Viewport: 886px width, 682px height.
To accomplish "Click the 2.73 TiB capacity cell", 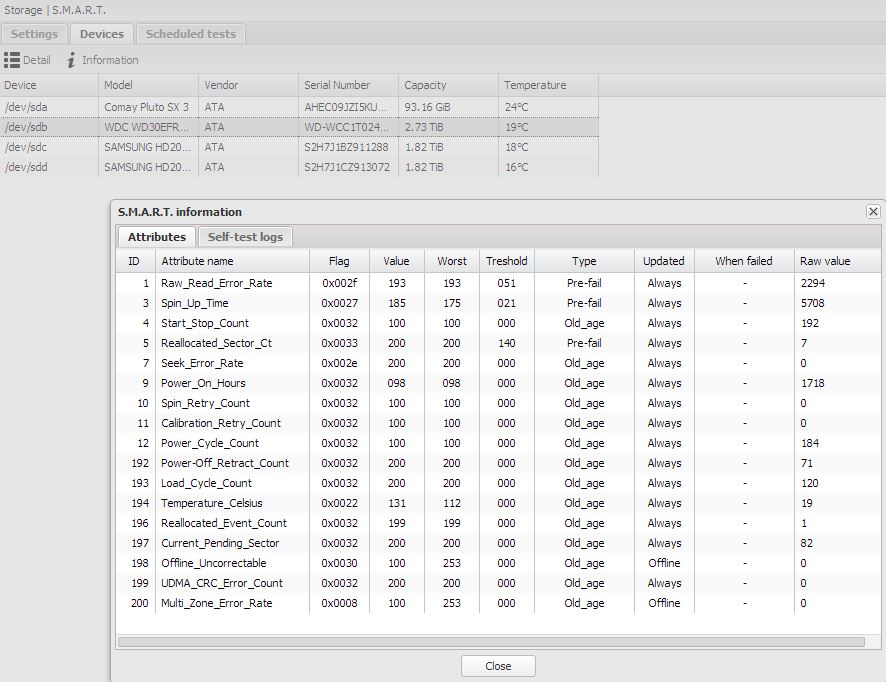I will click(x=449, y=127).
